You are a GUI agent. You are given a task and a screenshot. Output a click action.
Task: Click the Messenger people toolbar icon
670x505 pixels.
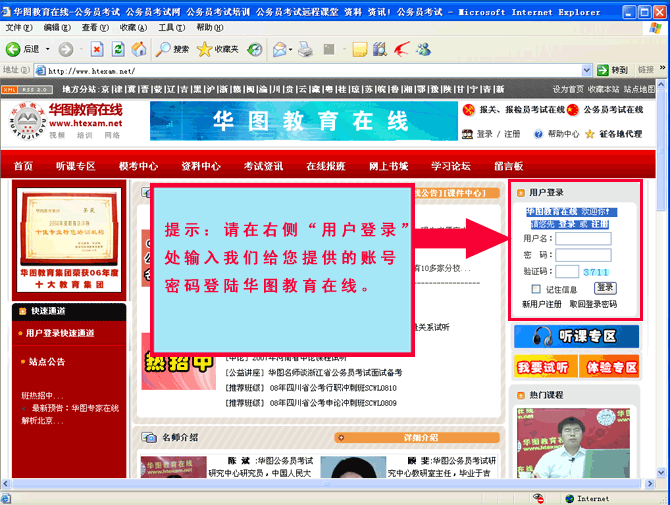(423, 50)
